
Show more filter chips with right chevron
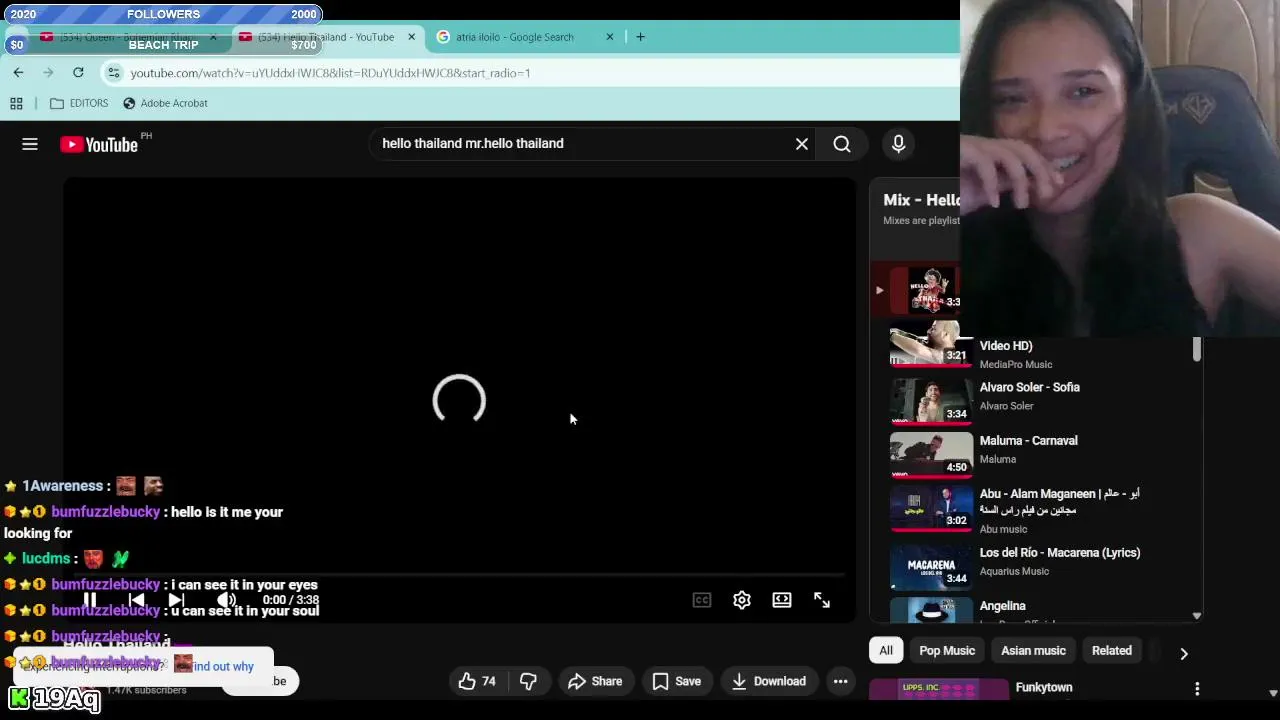click(x=1184, y=653)
